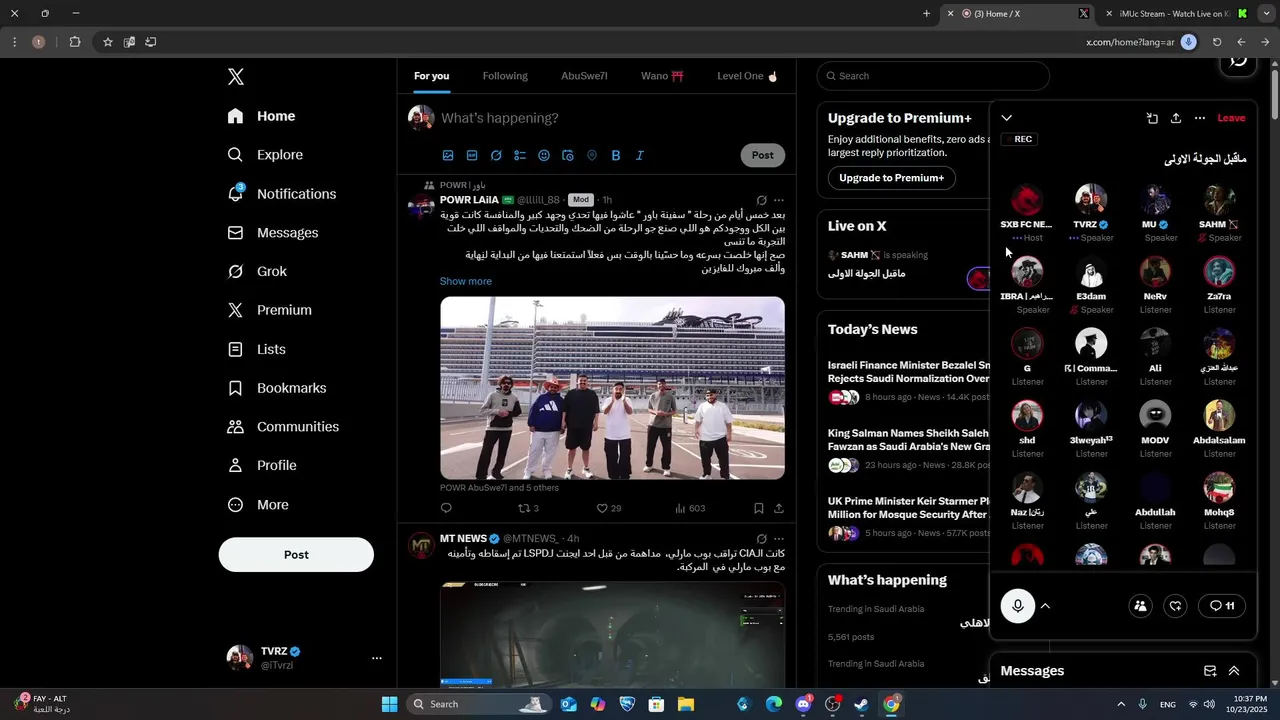1280x720 pixels.
Task: Open Profile in sidebar
Action: pyautogui.click(x=262, y=466)
